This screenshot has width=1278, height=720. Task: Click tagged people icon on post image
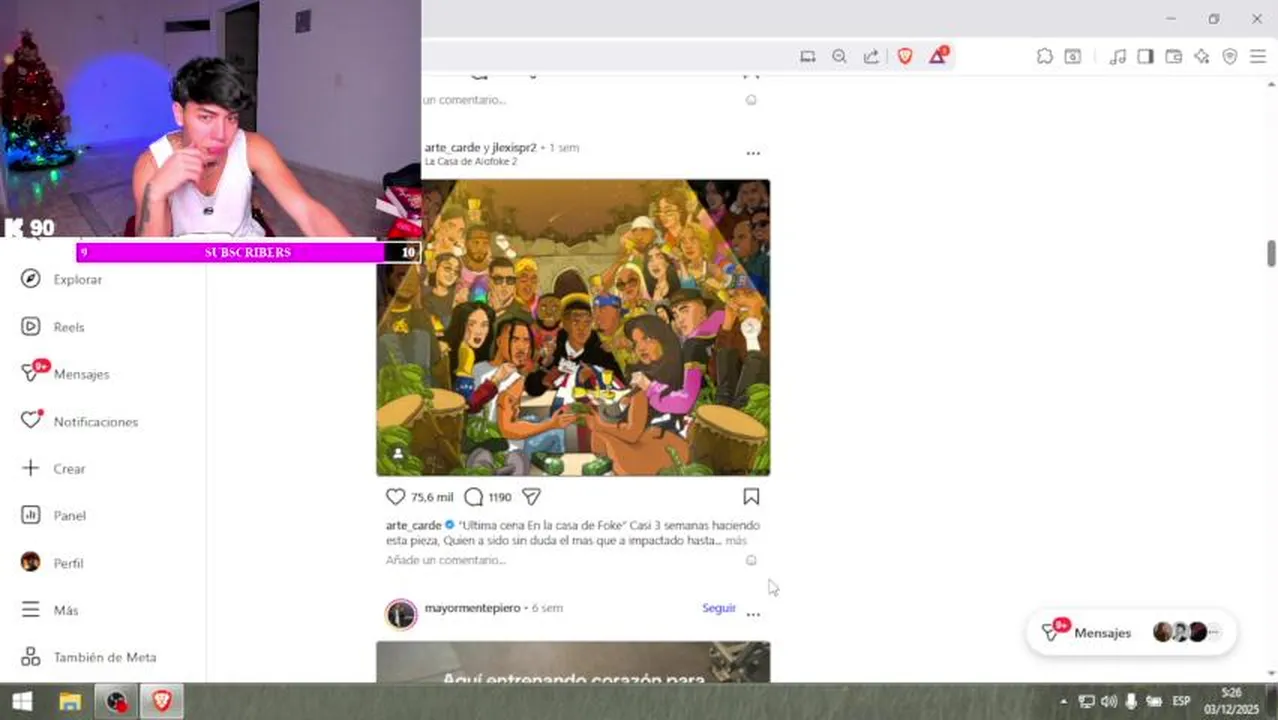(x=397, y=454)
